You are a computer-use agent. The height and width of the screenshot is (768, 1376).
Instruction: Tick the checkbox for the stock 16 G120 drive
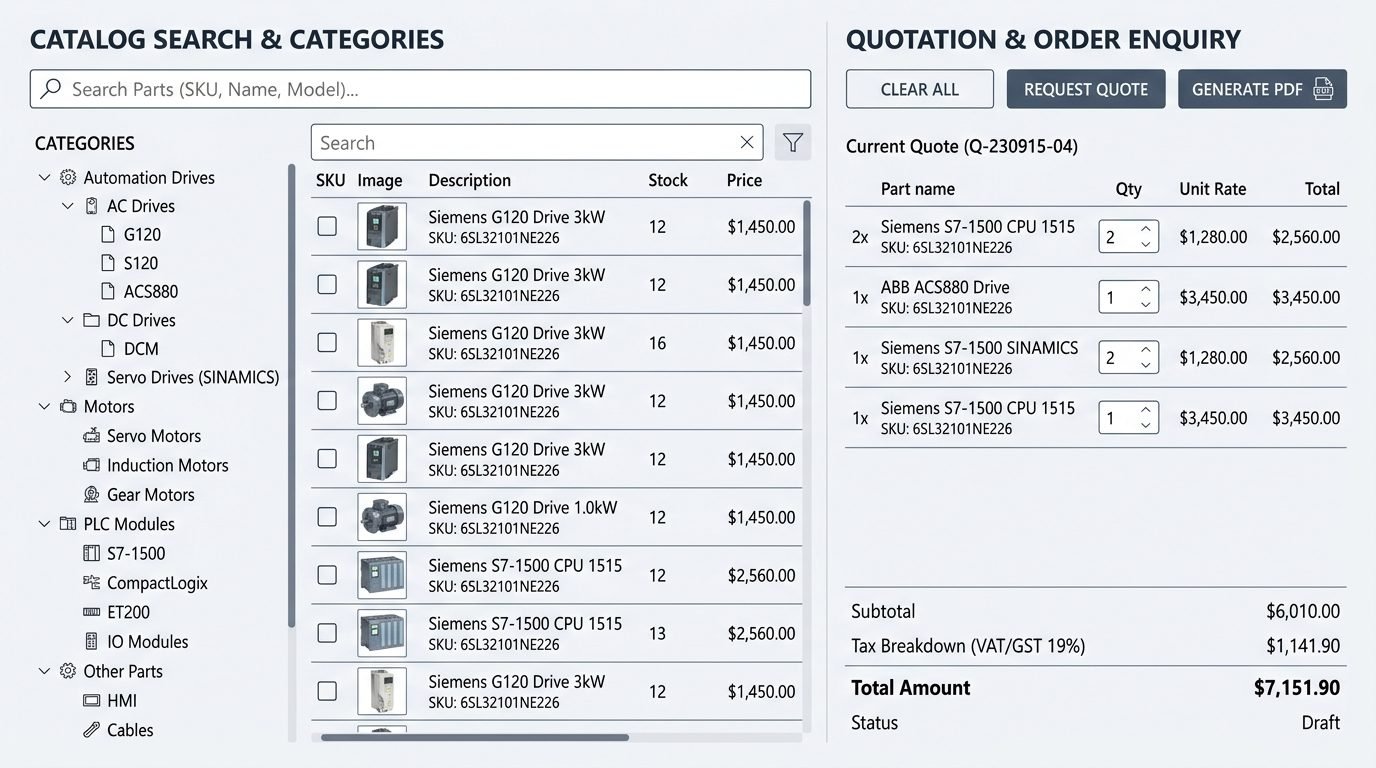(327, 342)
